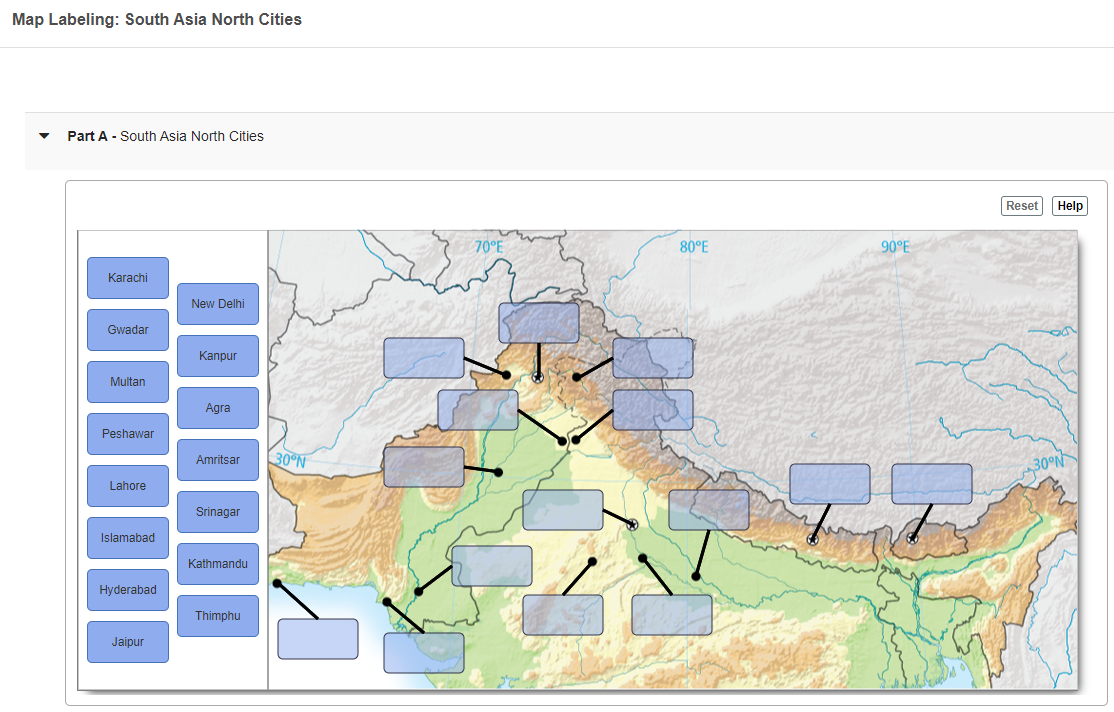Select the Amritsar city label
Viewport: 1114px width, 712px height.
coord(217,459)
